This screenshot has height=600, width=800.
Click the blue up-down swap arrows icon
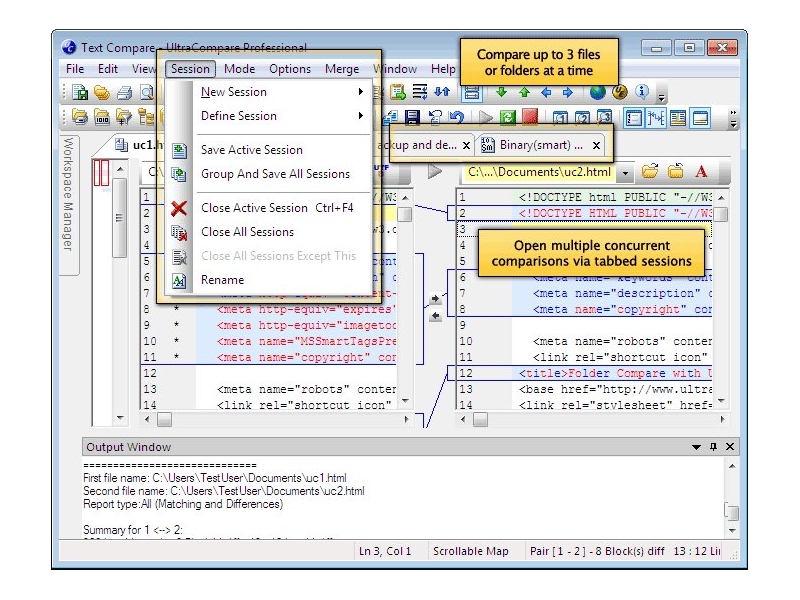(x=442, y=92)
